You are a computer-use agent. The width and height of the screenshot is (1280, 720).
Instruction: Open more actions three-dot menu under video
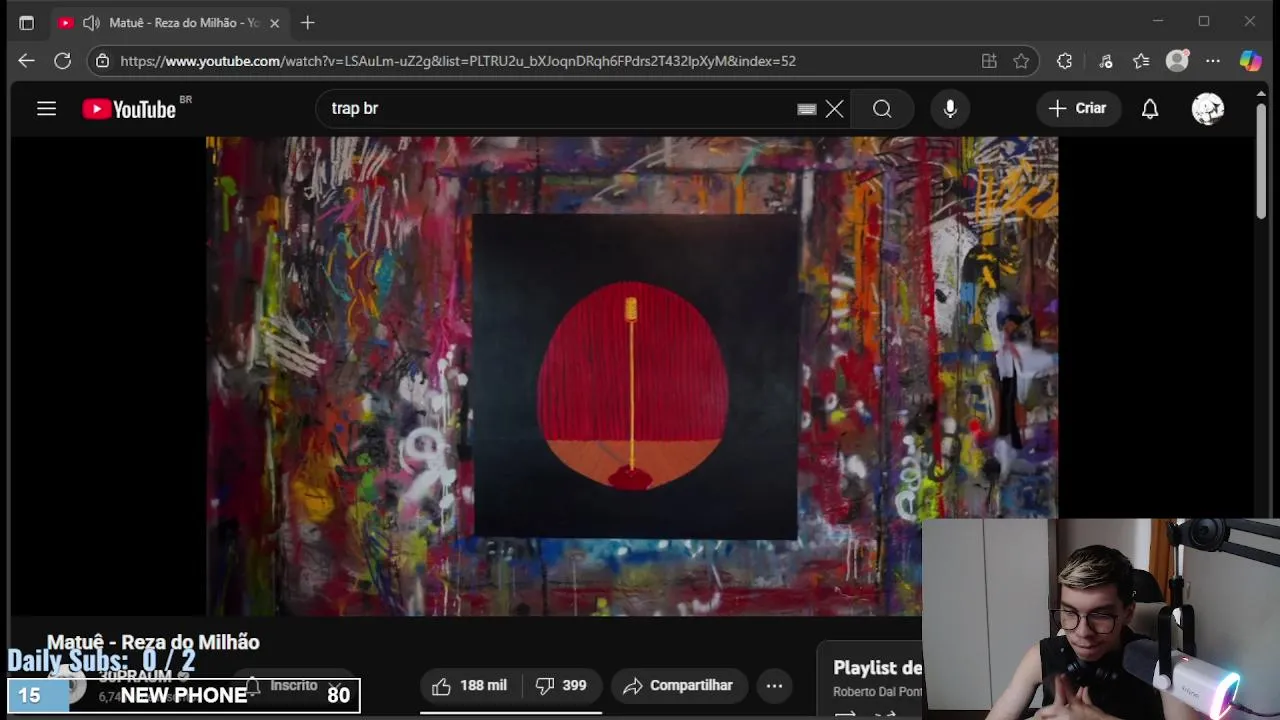pos(774,686)
